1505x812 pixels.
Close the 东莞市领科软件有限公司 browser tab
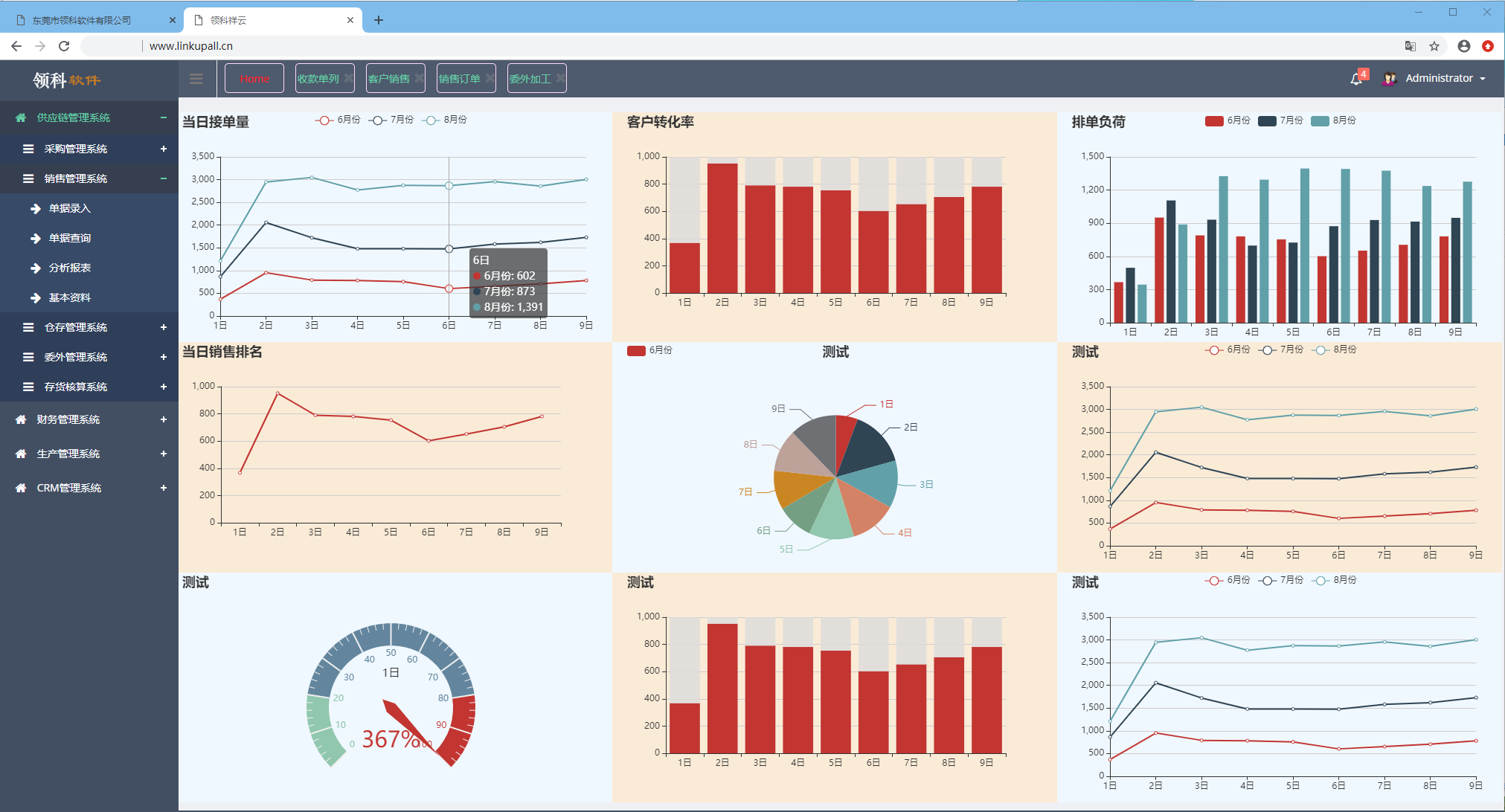point(173,20)
